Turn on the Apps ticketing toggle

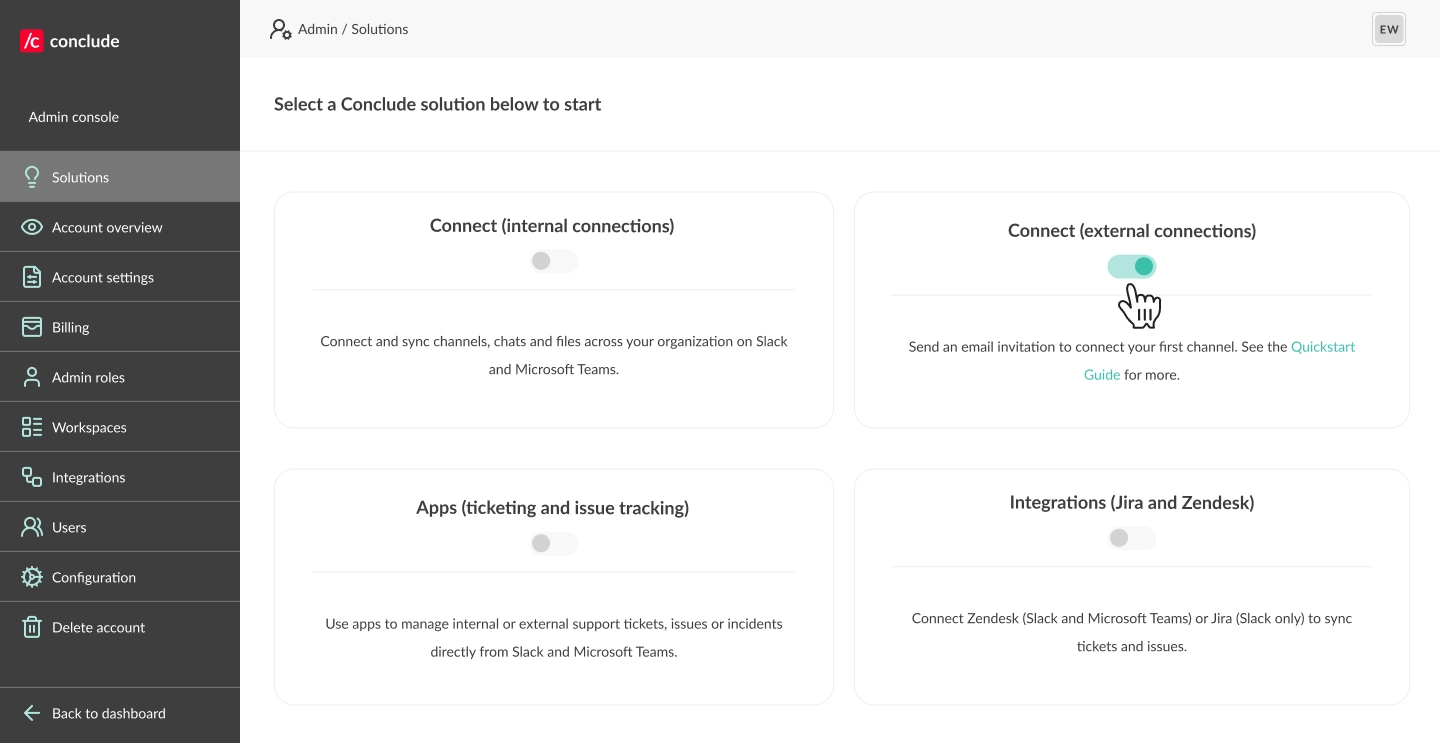pyautogui.click(x=554, y=543)
